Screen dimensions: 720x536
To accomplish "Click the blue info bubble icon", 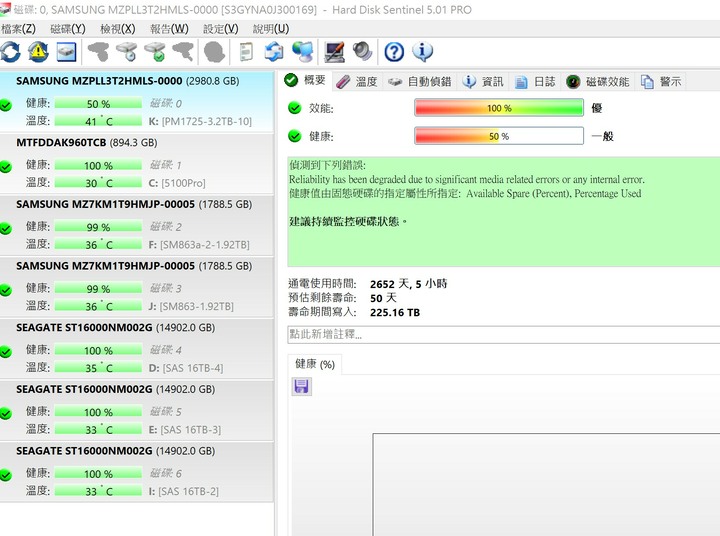I will pos(422,51).
